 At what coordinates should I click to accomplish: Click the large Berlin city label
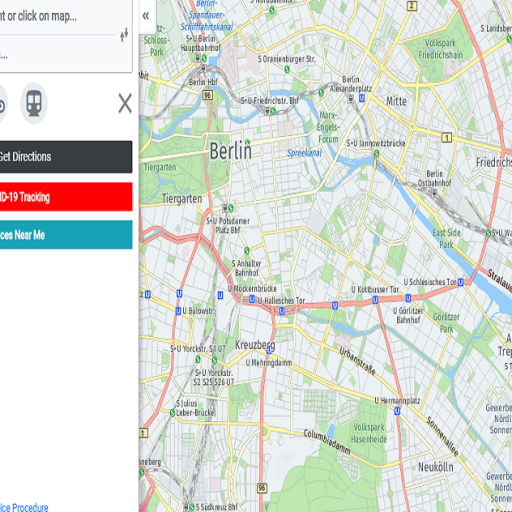[x=230, y=151]
